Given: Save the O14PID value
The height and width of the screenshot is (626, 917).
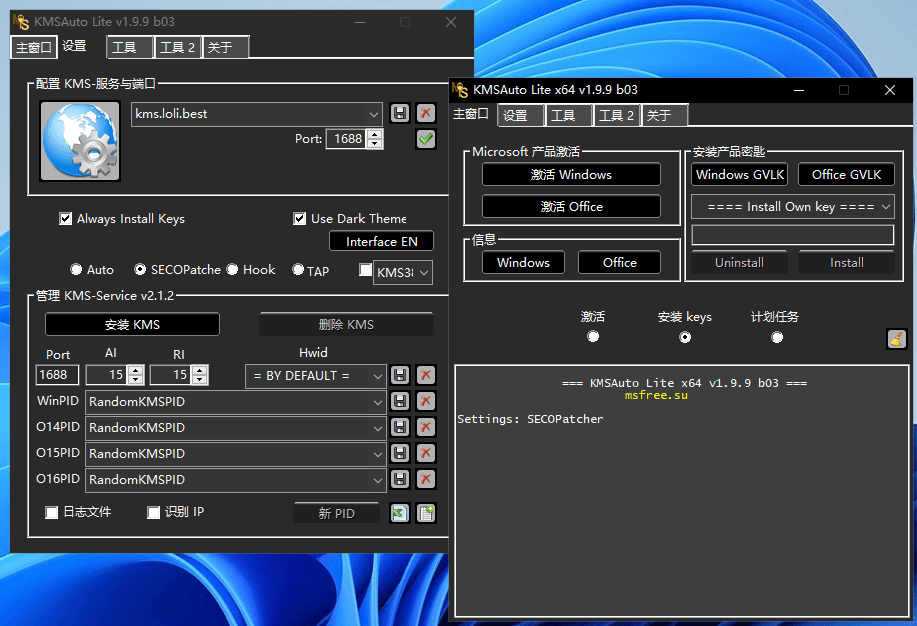Looking at the screenshot, I should click(x=400, y=427).
